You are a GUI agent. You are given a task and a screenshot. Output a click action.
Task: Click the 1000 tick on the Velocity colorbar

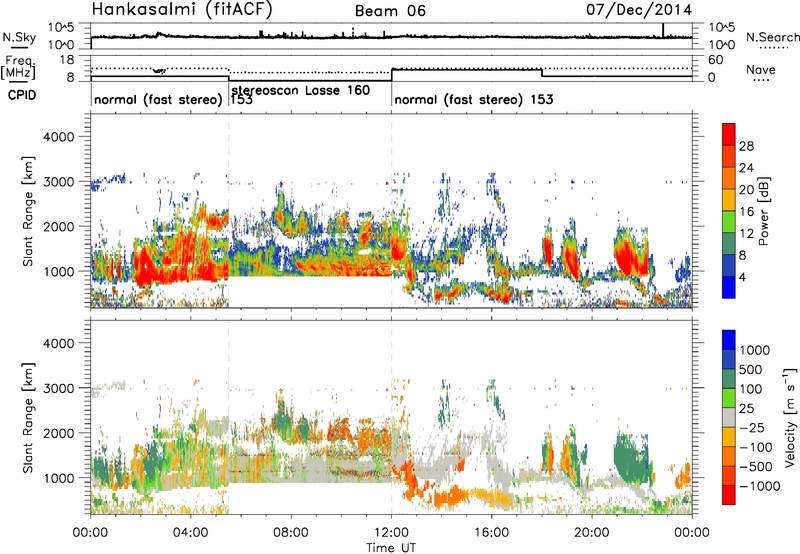pos(755,350)
